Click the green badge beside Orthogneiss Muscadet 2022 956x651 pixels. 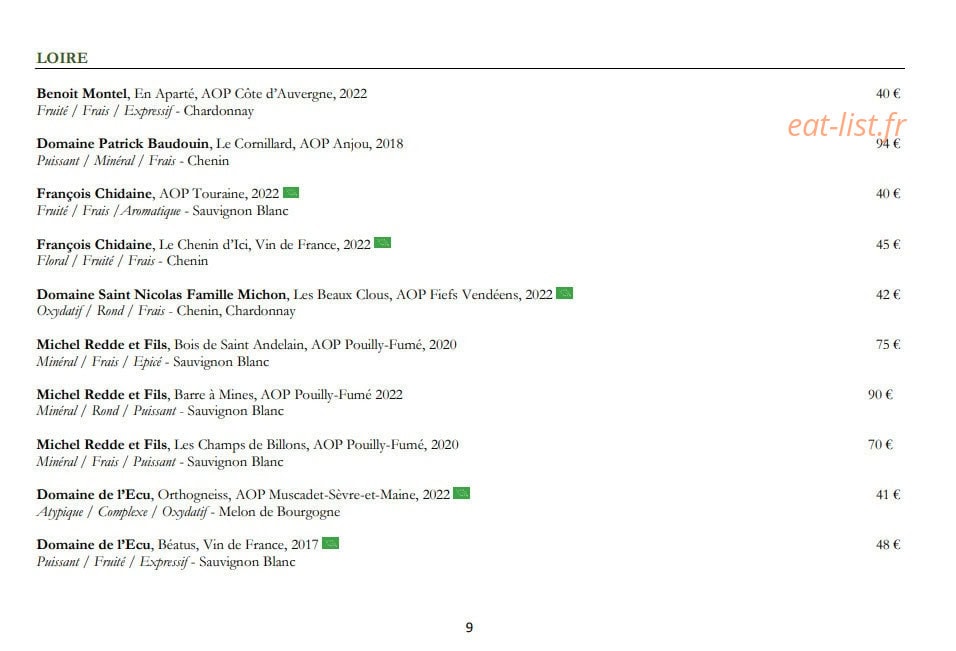coord(462,493)
